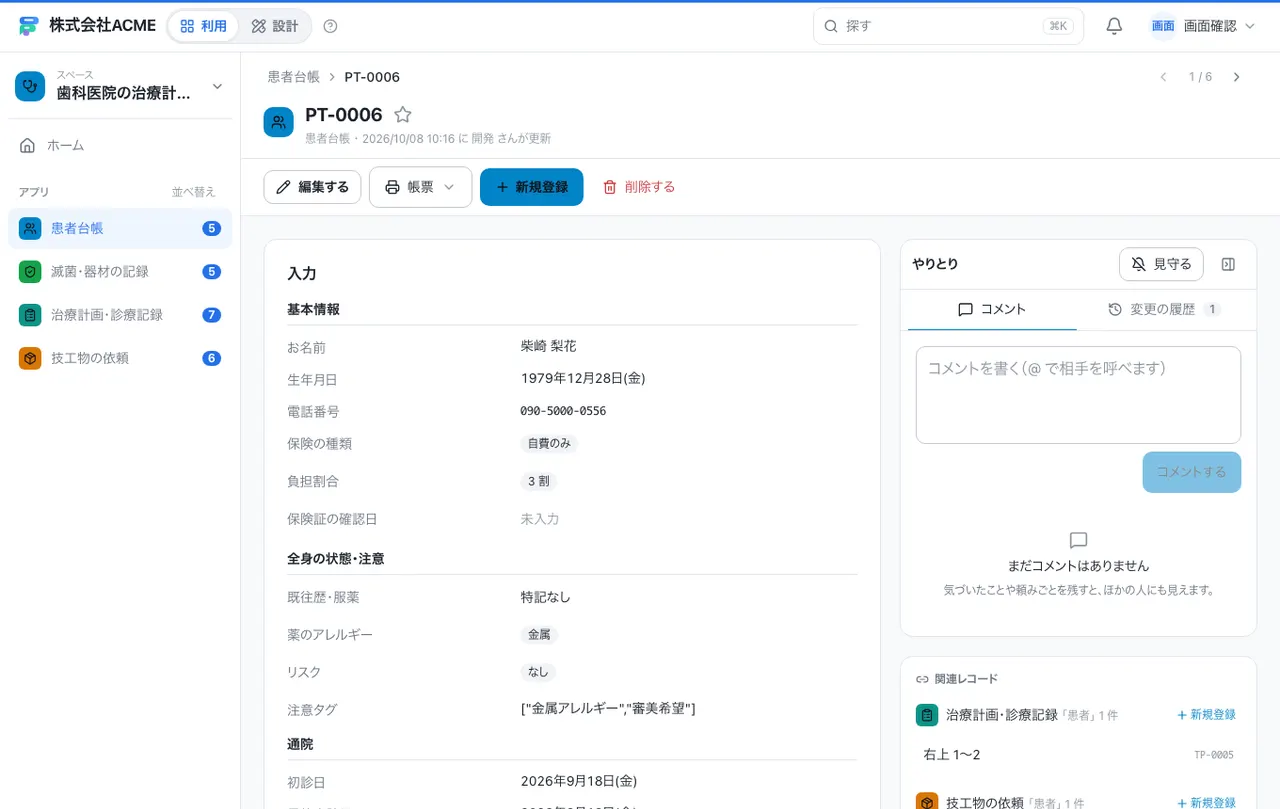Open the 画面確認 user menu

click(x=1202, y=26)
